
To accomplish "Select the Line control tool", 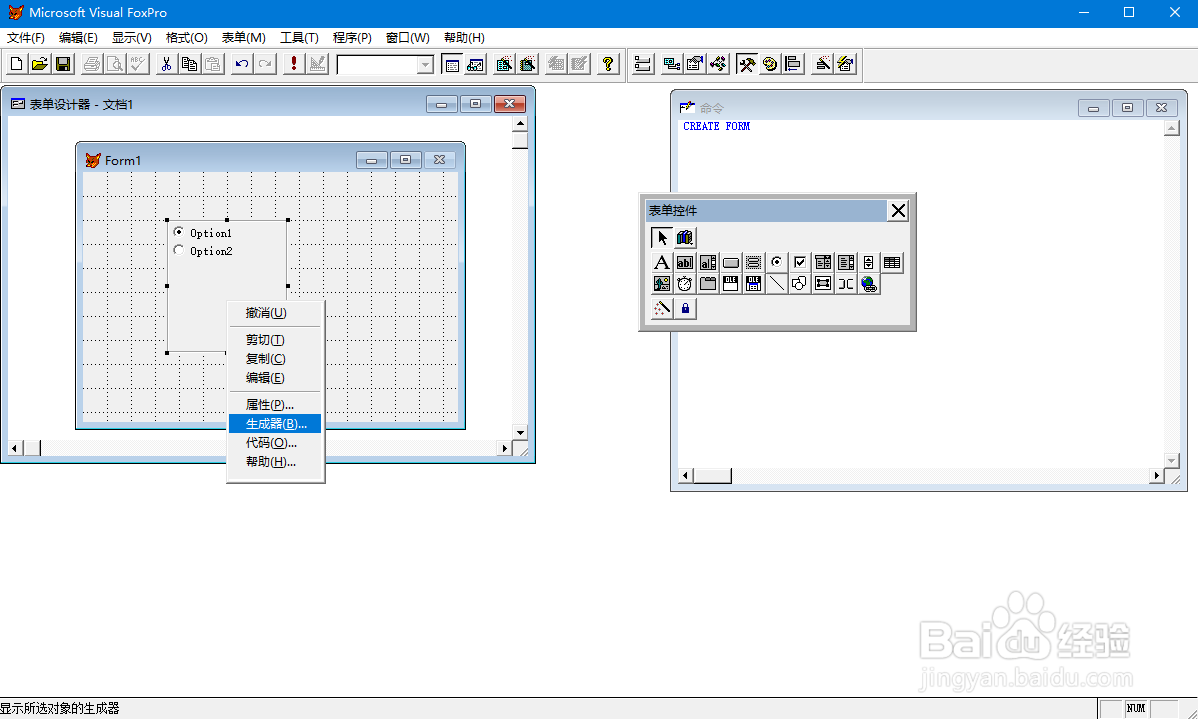I will 776,284.
